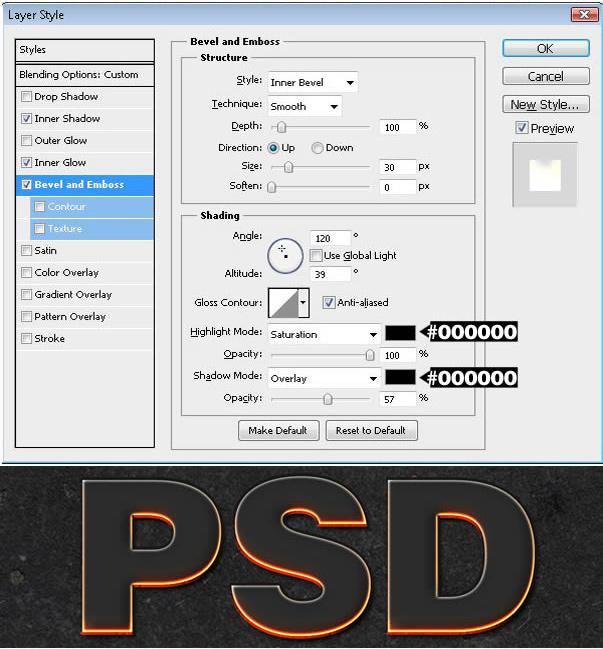This screenshot has width=603, height=649.
Task: Click the angle dial control
Action: (285, 255)
